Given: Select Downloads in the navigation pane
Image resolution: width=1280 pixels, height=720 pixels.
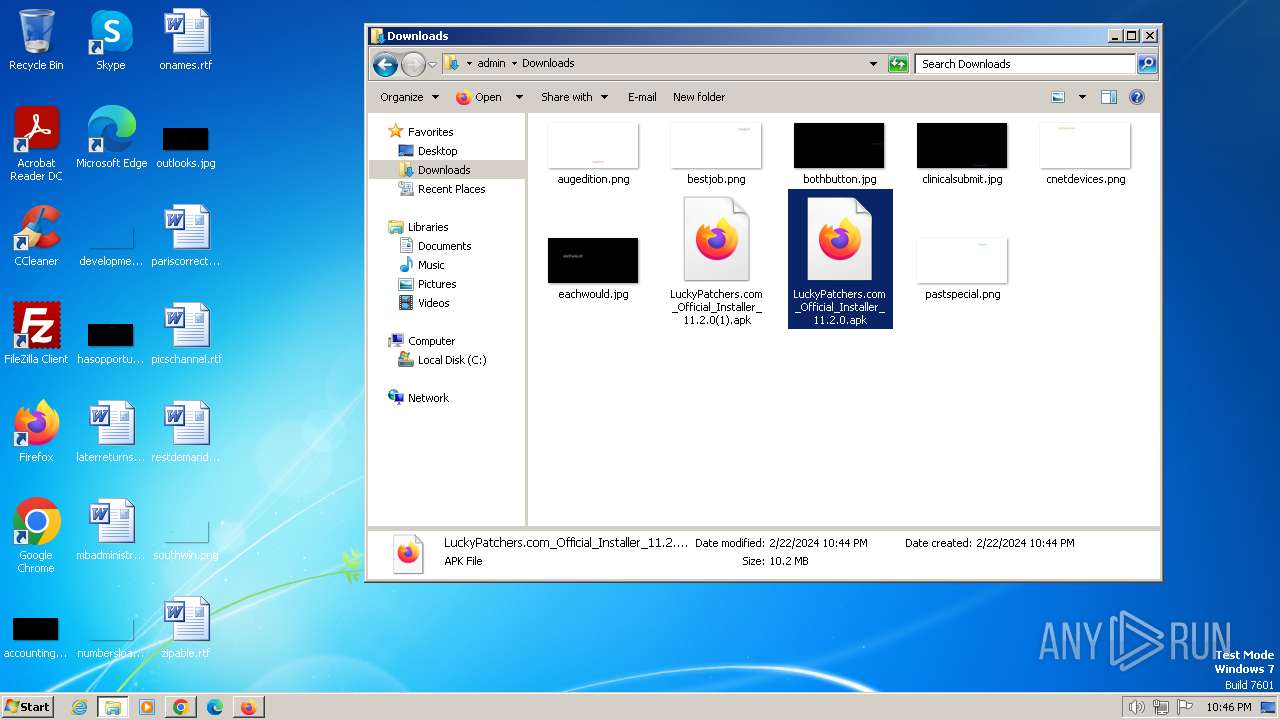Looking at the screenshot, I should [x=444, y=170].
